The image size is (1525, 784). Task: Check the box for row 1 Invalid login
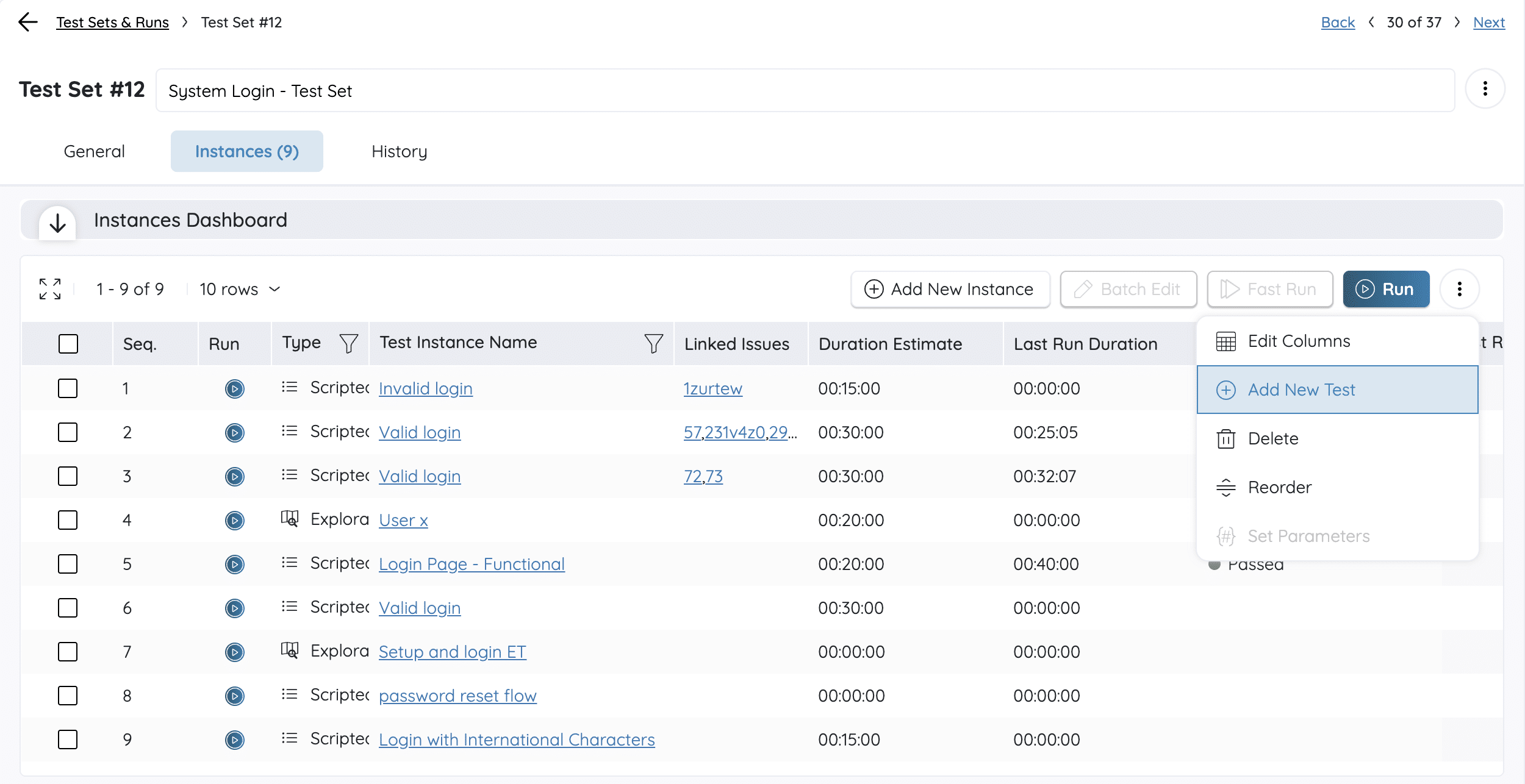[x=68, y=388]
